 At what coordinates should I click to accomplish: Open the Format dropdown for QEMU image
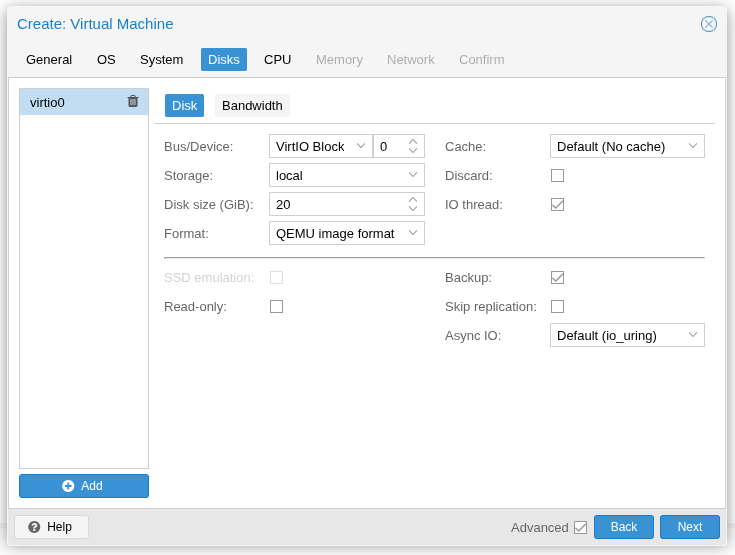click(x=346, y=233)
